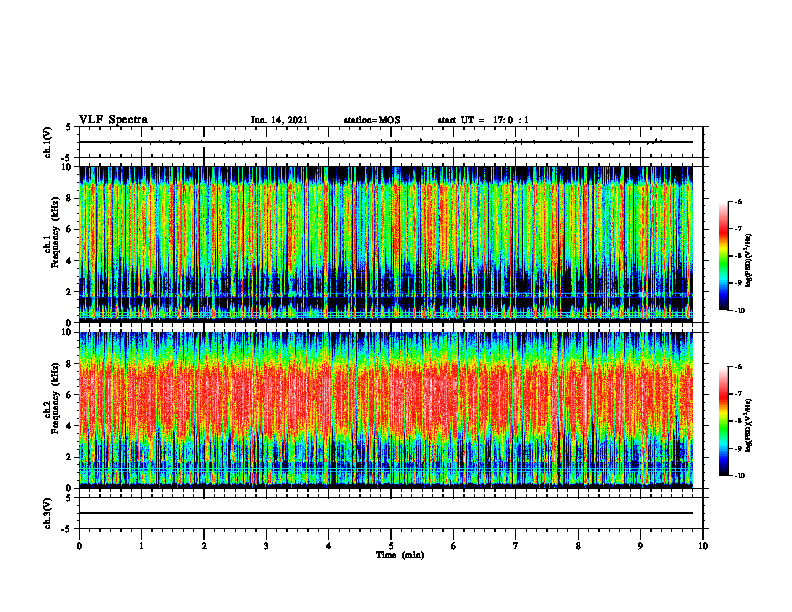Click the ch.1(V) waveform trace line
Viewport: 792px width, 612px height.
click(x=386, y=142)
